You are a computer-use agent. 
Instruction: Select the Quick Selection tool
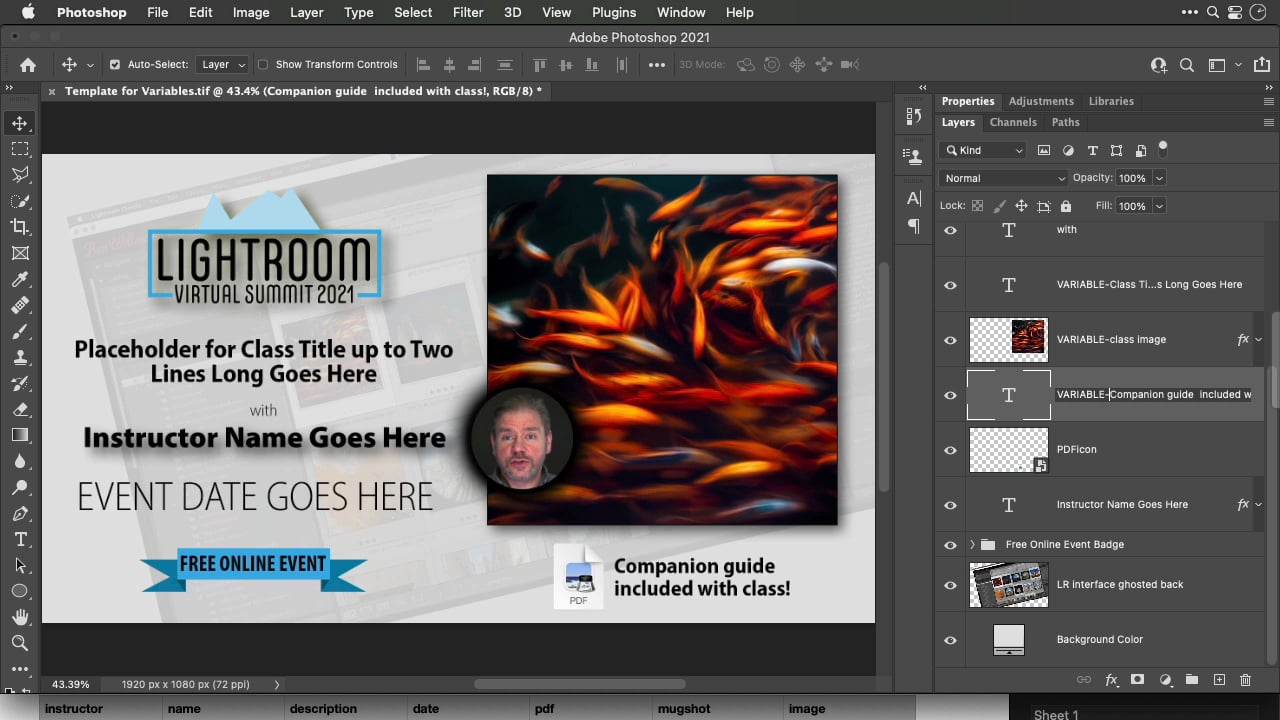click(20, 201)
